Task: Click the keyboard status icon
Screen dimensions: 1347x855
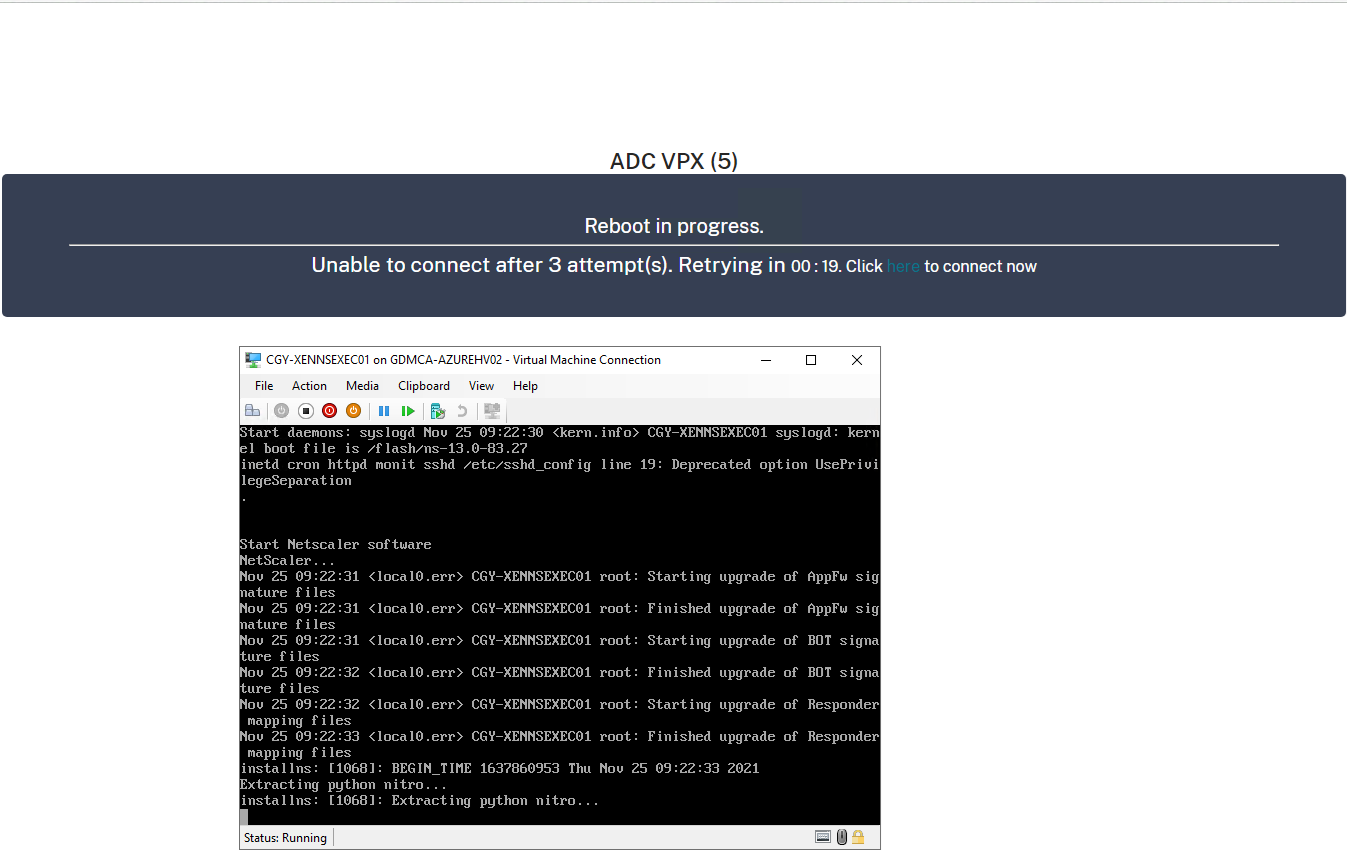Action: 823,837
